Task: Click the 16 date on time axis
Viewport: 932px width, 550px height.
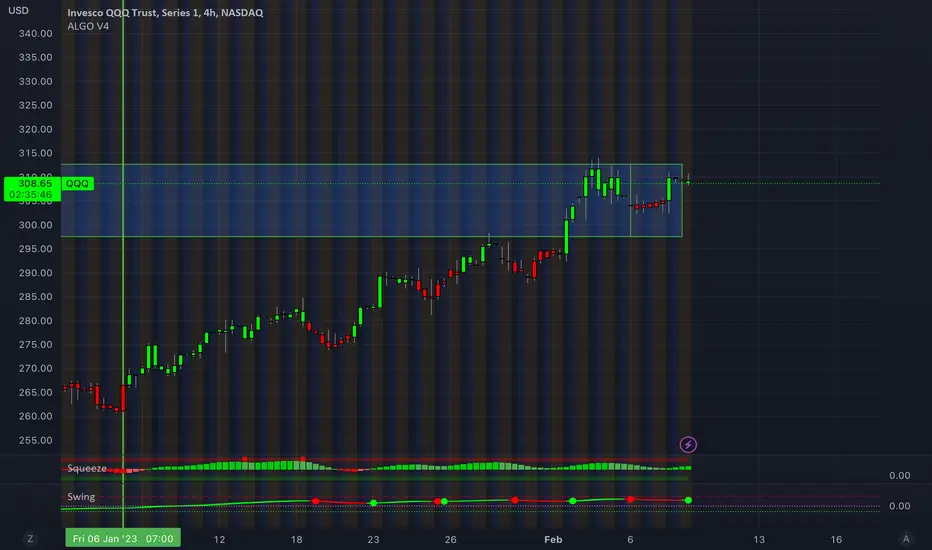Action: point(836,539)
